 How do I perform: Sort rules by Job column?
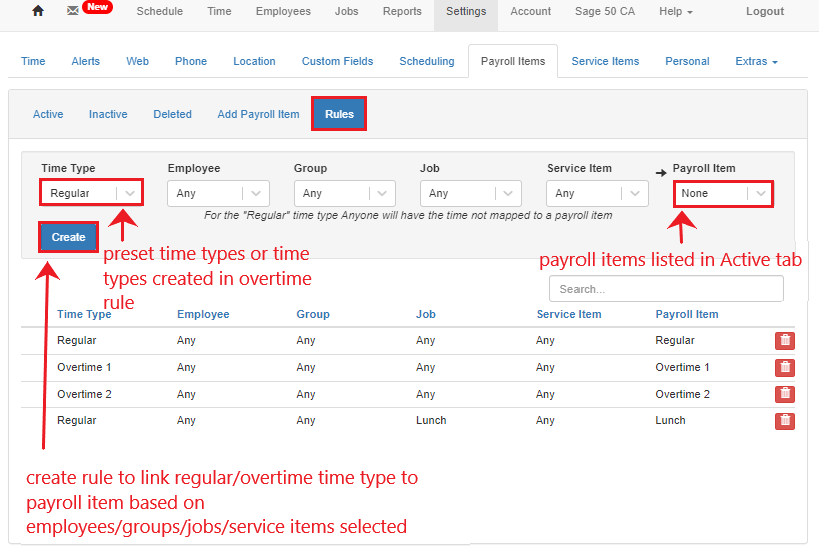(x=426, y=314)
